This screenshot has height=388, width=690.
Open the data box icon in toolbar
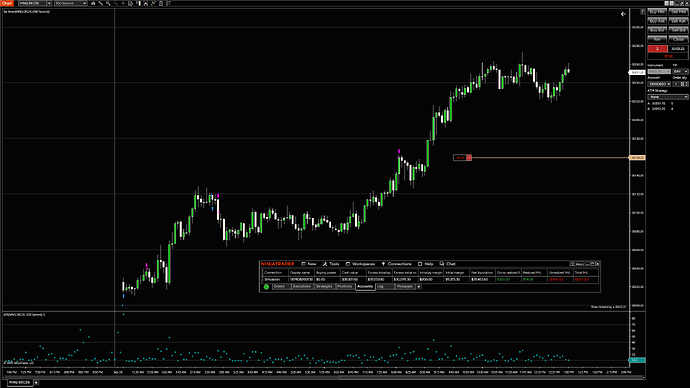[x=130, y=3]
